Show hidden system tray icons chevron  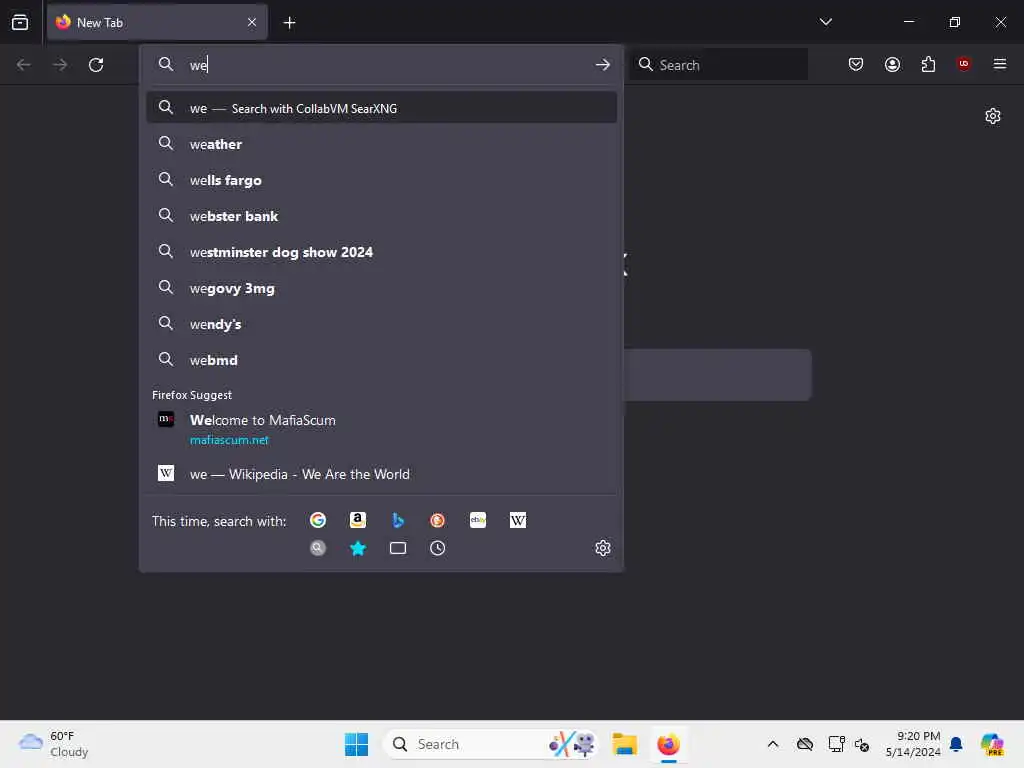(x=773, y=744)
